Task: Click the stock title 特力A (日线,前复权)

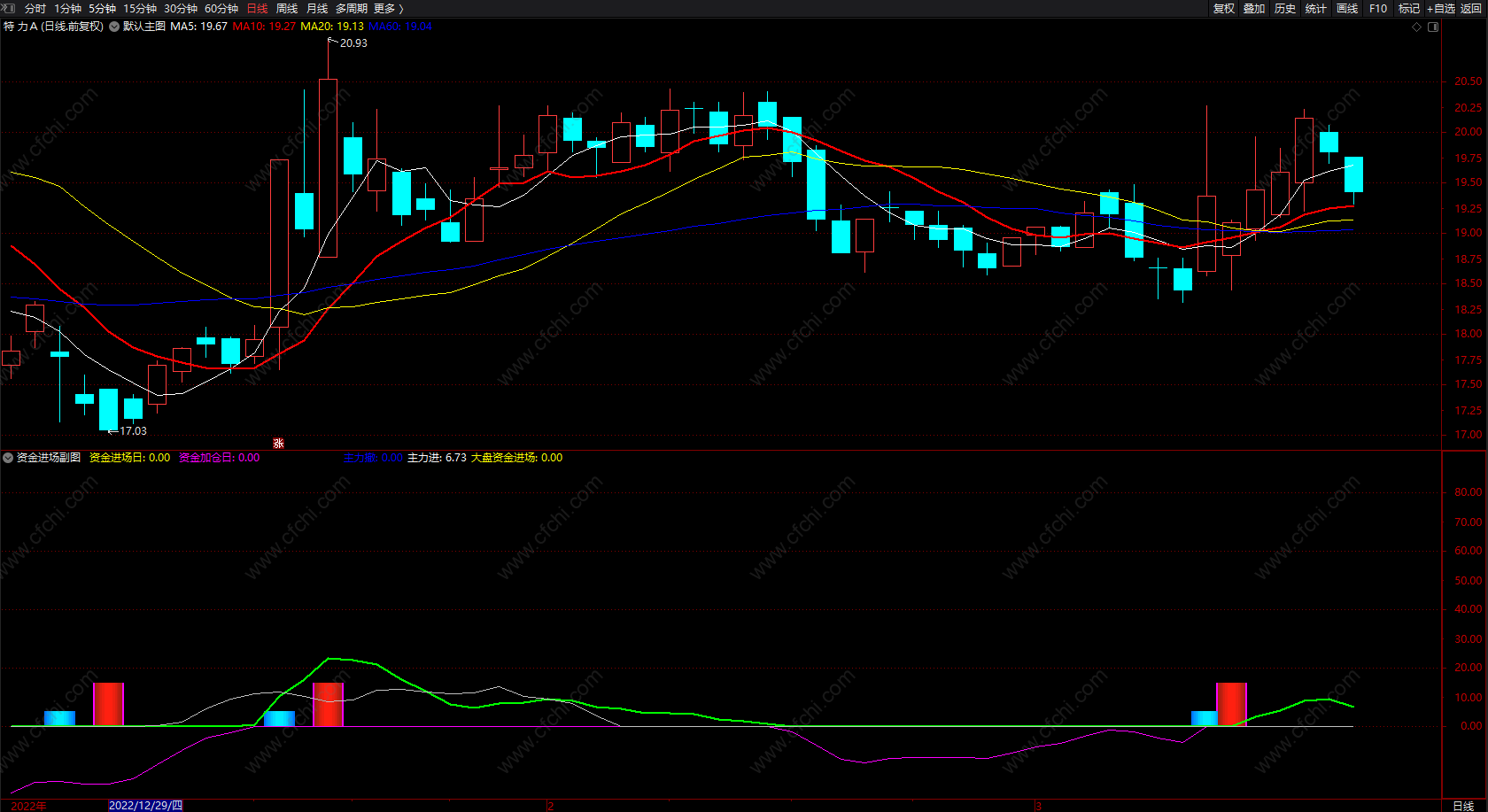Action: tap(54, 27)
